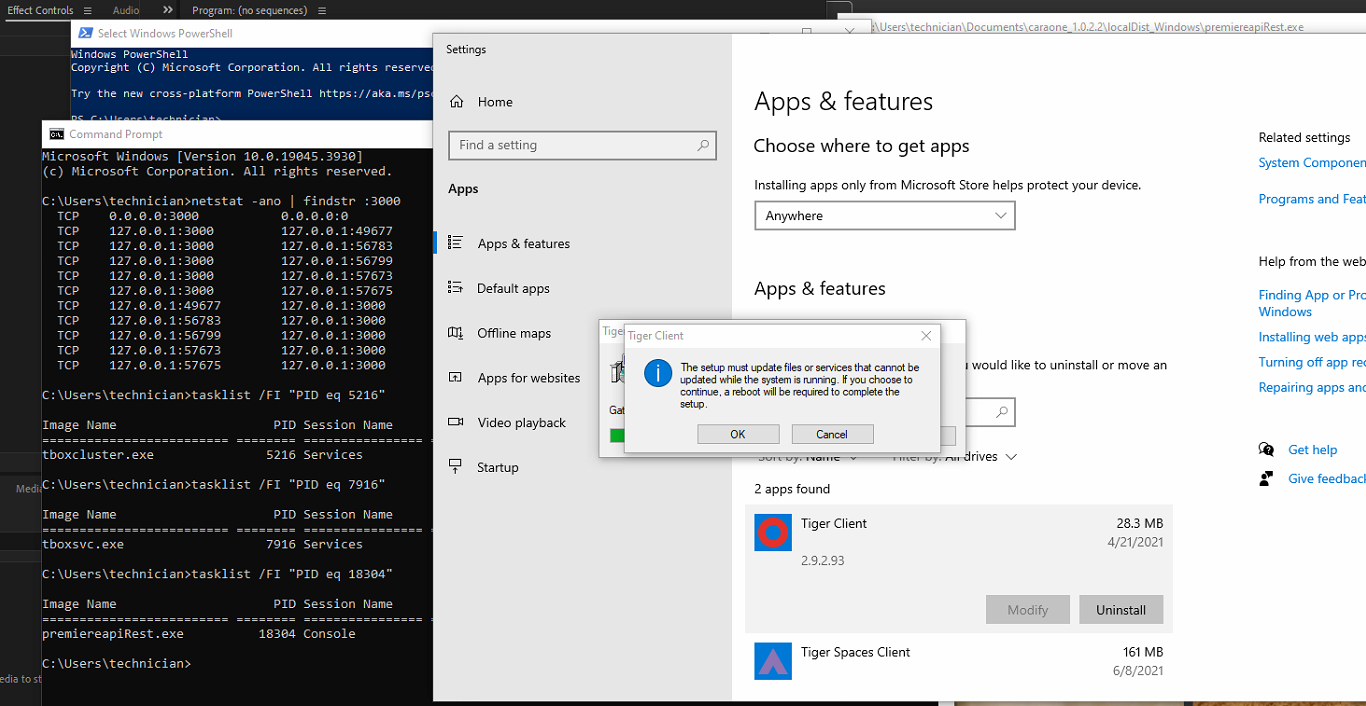Click the Video playback camera icon
The height and width of the screenshot is (706, 1366).
(x=456, y=422)
